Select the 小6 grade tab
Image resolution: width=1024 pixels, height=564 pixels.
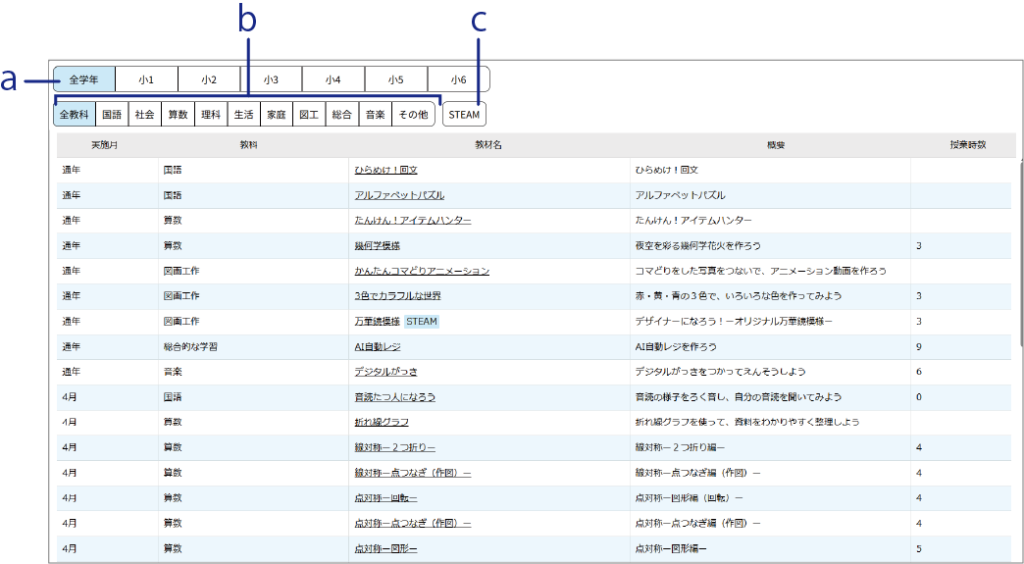point(458,80)
